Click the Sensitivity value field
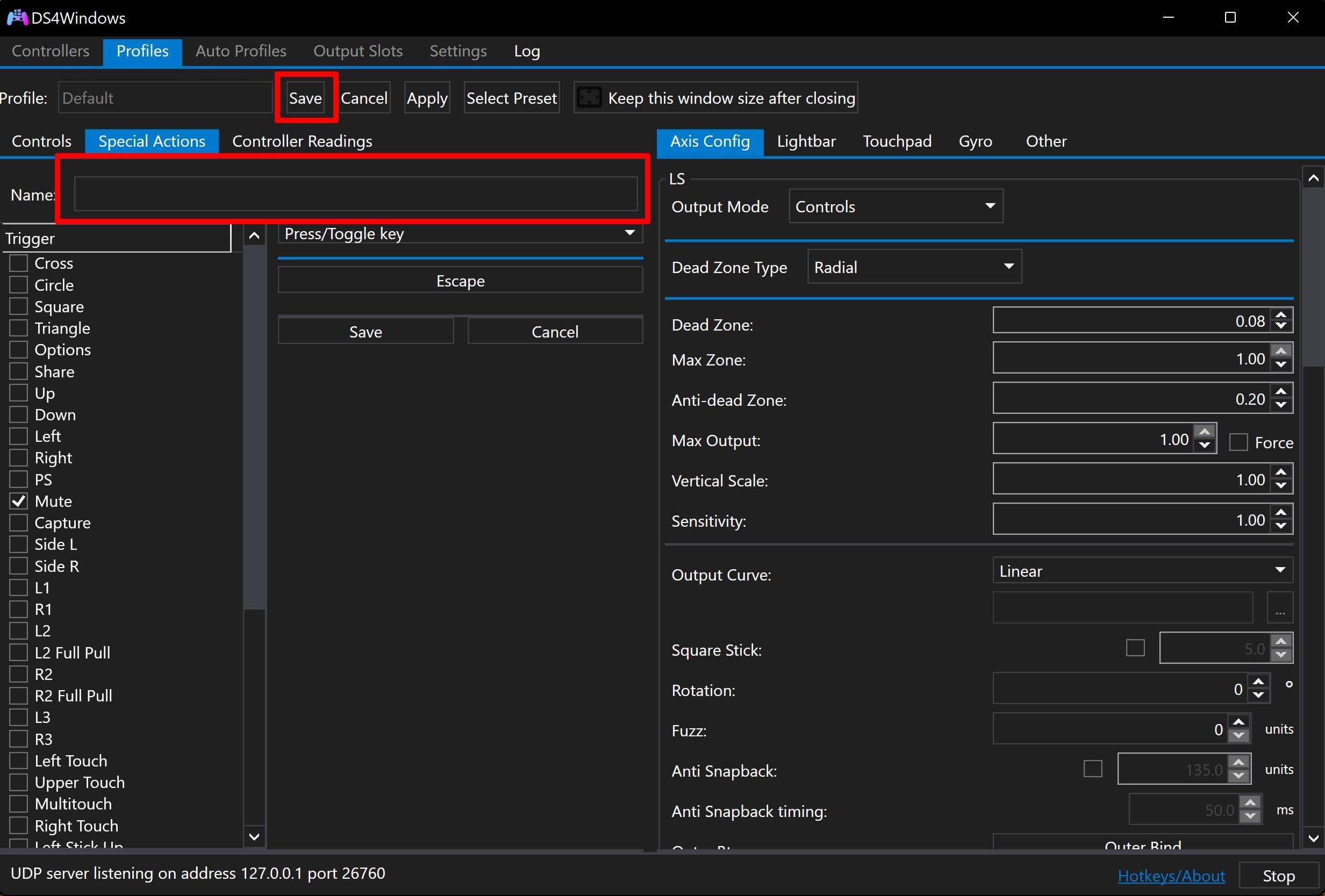The width and height of the screenshot is (1325, 896). coord(1131,520)
